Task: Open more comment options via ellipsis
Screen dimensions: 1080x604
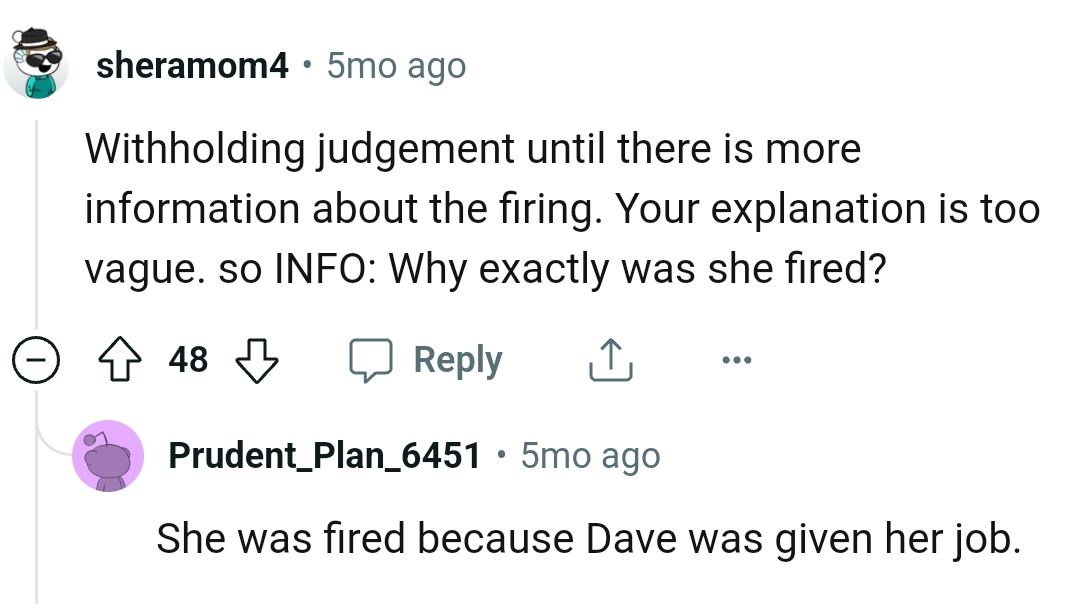Action: pyautogui.click(x=736, y=359)
